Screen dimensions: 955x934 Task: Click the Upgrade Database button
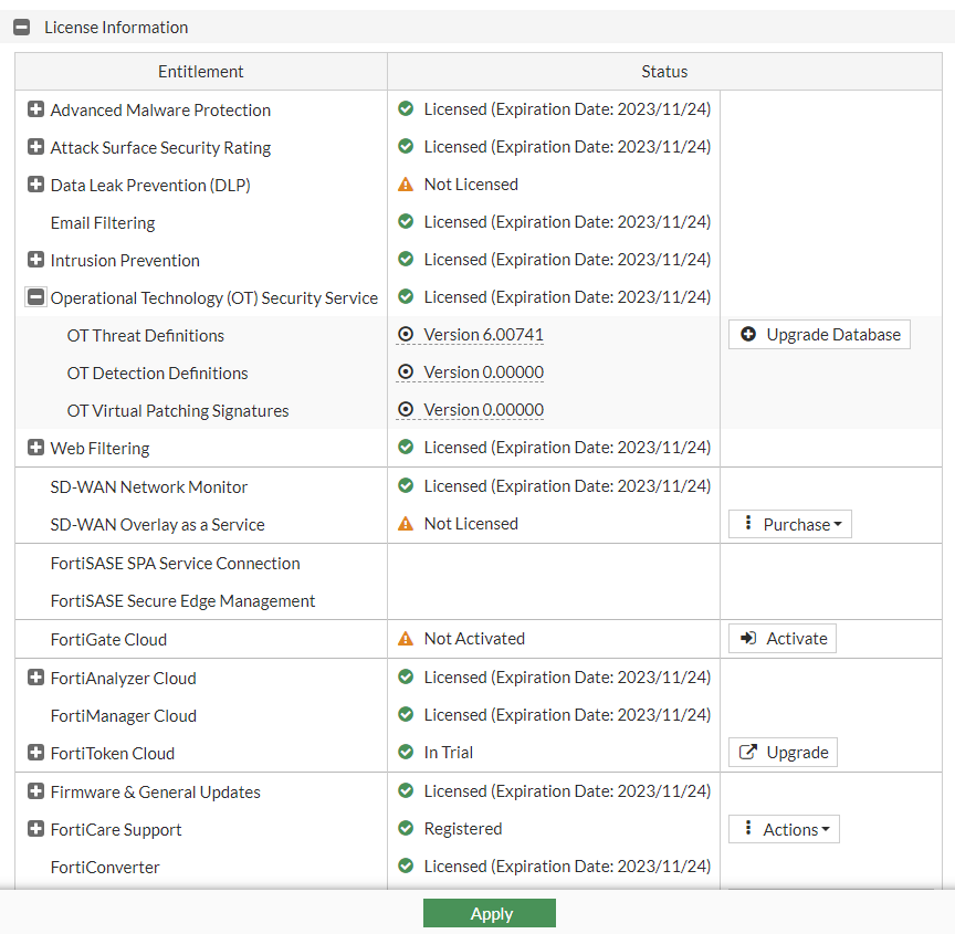tap(820, 335)
